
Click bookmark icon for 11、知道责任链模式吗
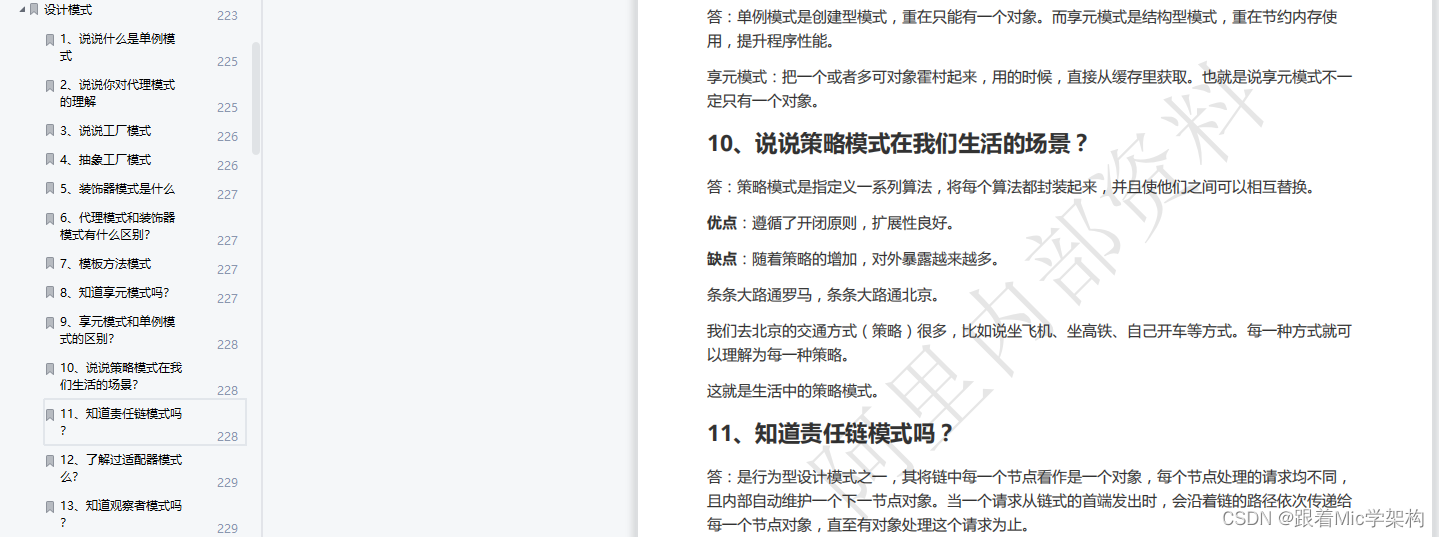click(x=50, y=414)
